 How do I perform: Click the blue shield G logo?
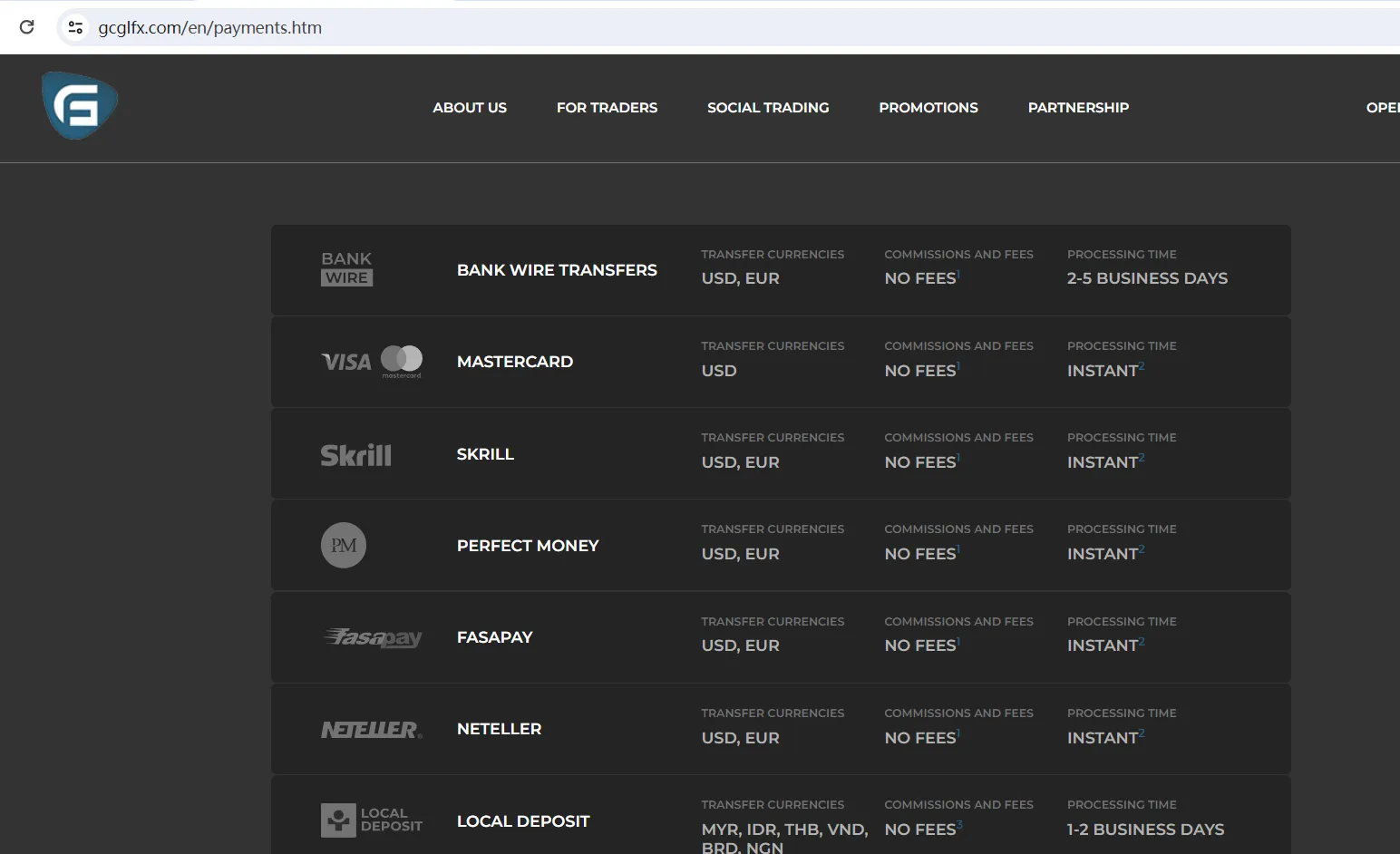[80, 106]
